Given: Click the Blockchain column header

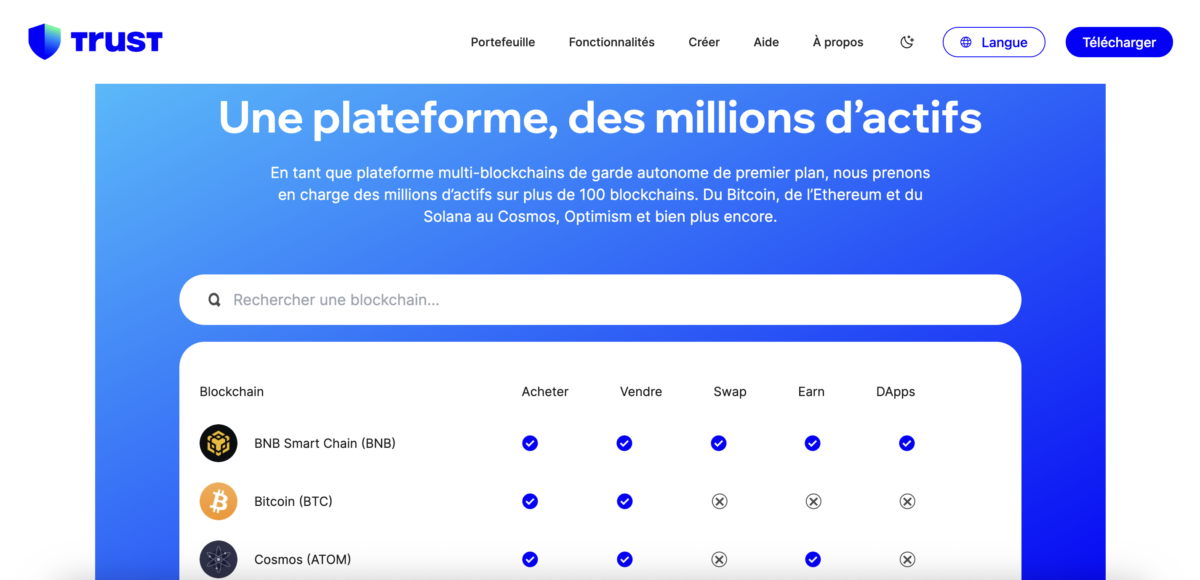Looking at the screenshot, I should (x=232, y=392).
